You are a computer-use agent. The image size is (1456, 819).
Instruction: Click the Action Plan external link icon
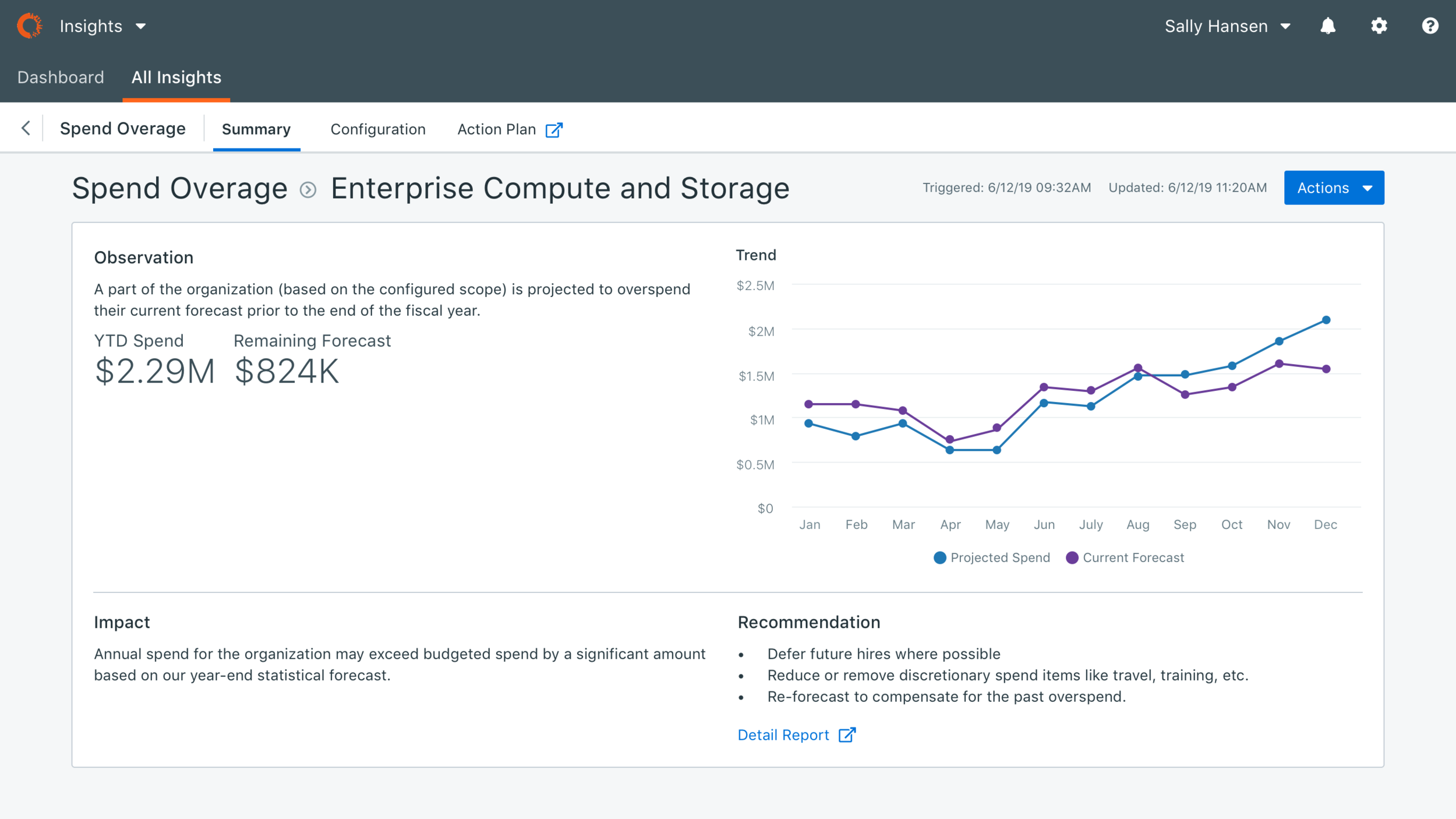554,130
